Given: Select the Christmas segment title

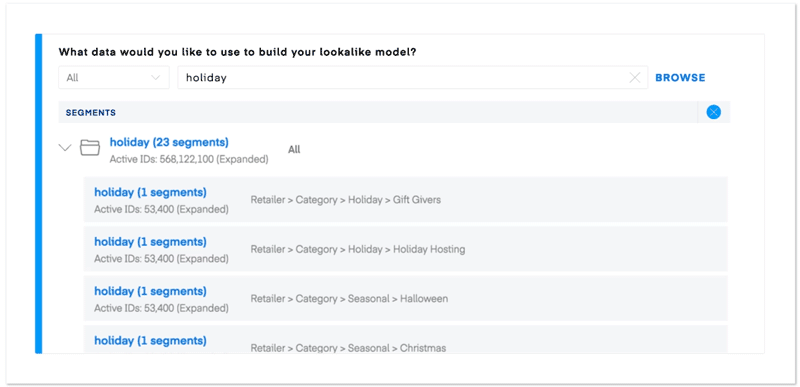Looking at the screenshot, I should pos(151,341).
